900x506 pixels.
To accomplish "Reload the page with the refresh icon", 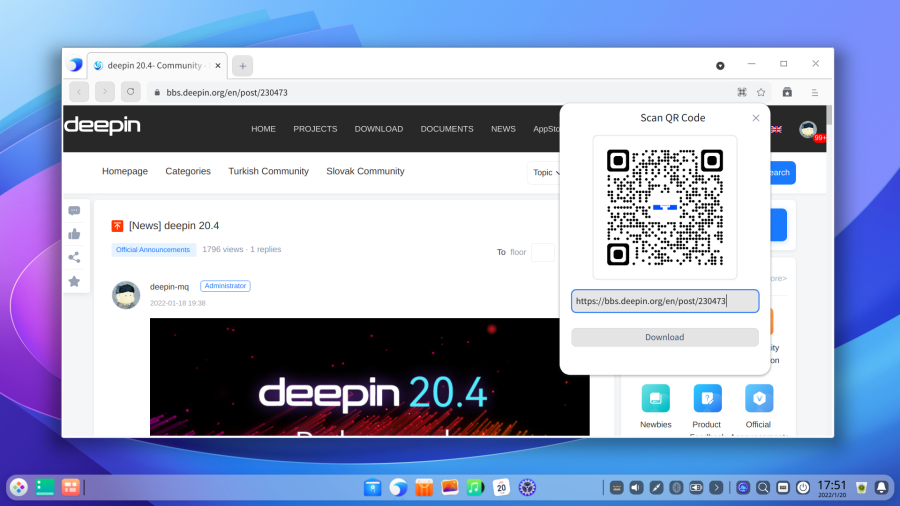I will [130, 92].
